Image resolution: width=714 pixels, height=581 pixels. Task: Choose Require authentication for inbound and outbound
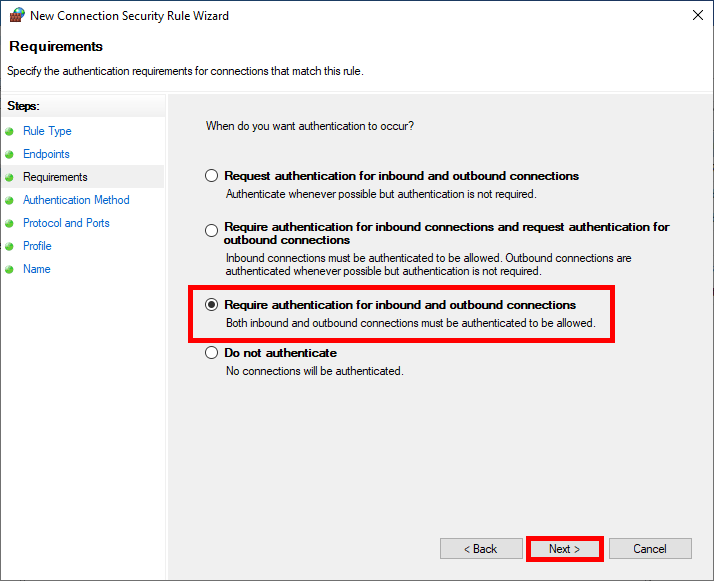click(x=211, y=305)
